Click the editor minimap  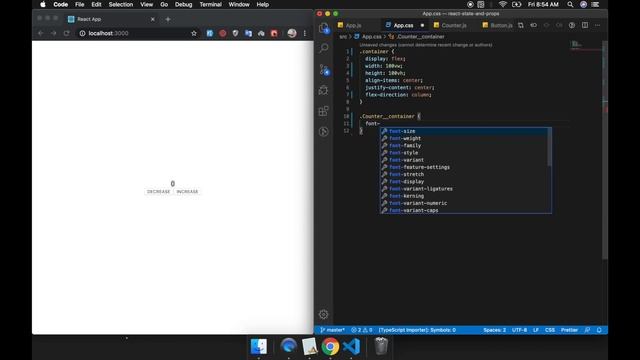point(586,46)
